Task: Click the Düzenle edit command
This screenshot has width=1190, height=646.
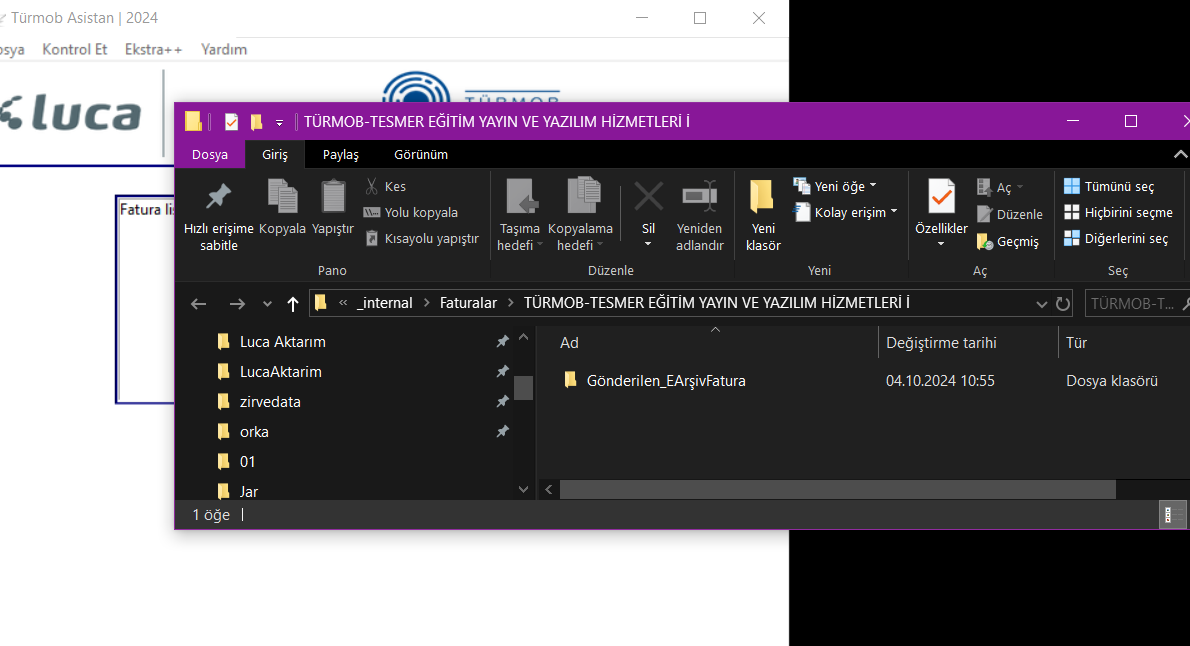Action: point(1010,214)
